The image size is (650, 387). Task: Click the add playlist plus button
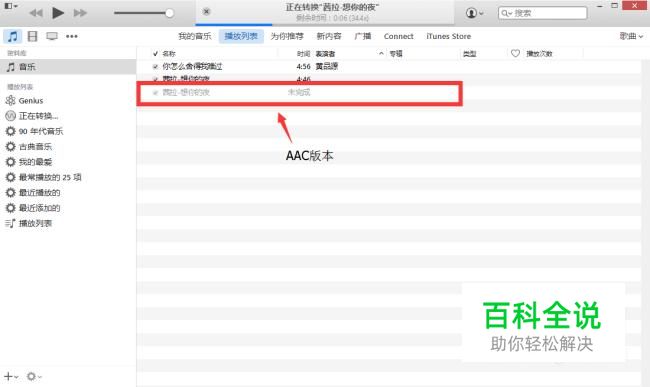point(11,376)
